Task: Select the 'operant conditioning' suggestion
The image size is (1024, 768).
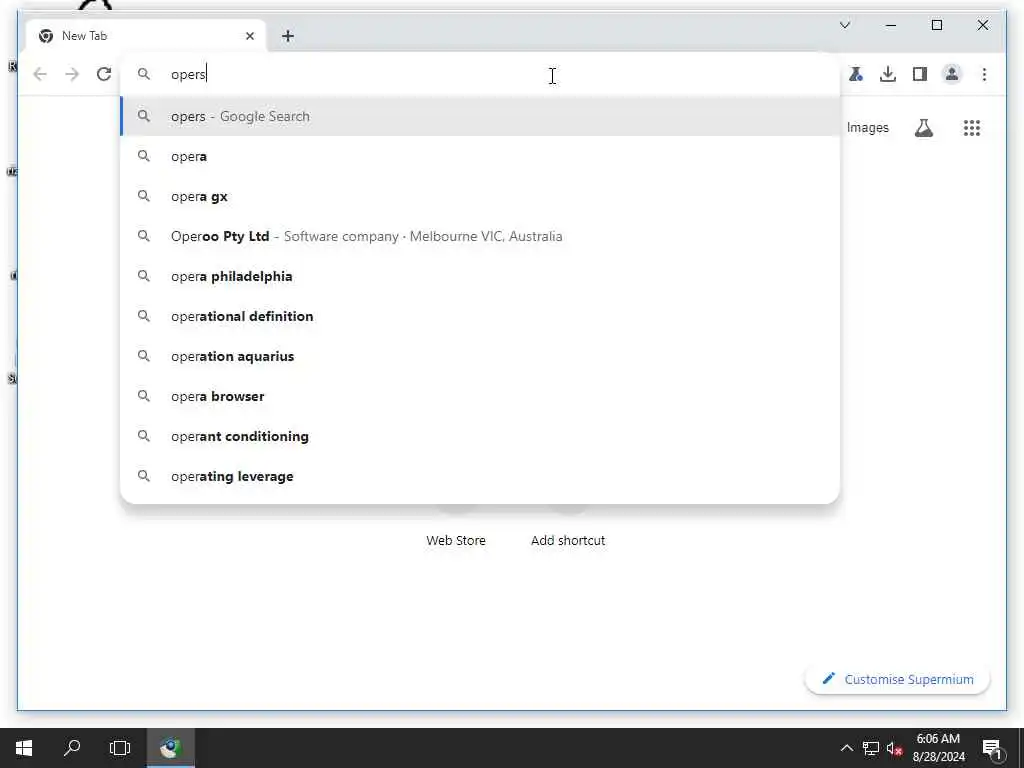Action: [480, 436]
